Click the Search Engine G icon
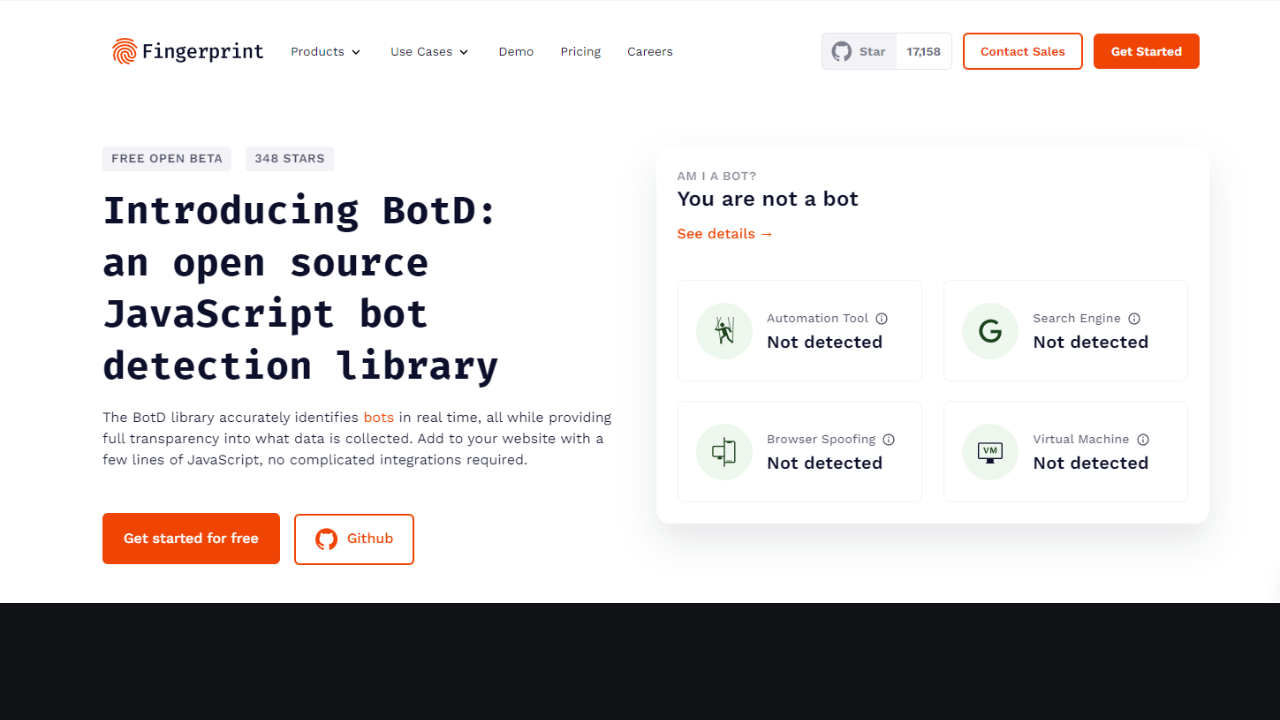 point(990,331)
